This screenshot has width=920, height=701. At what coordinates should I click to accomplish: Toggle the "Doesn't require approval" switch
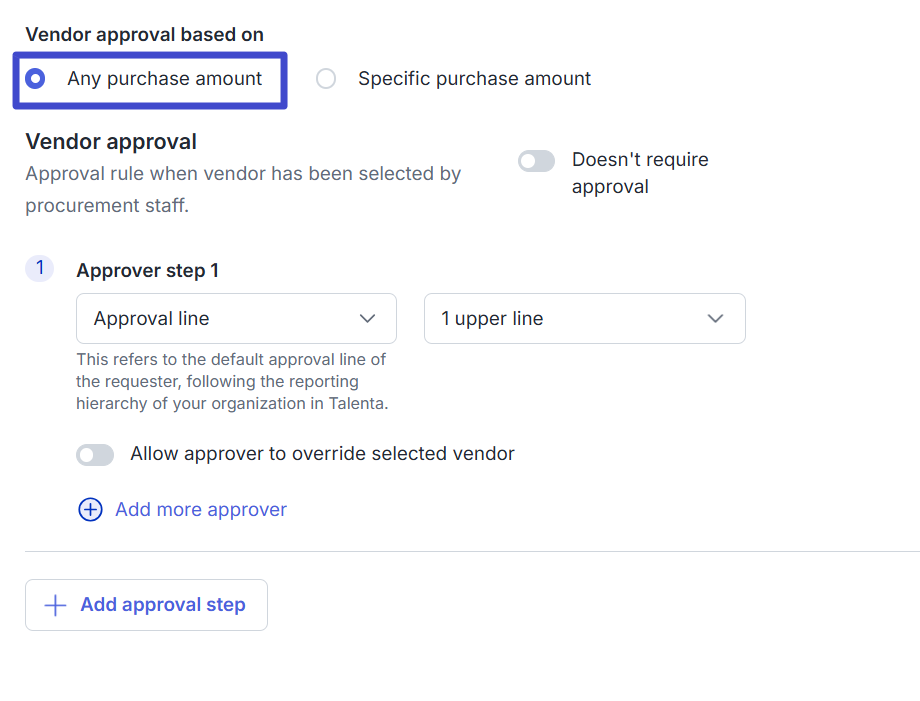point(536,161)
